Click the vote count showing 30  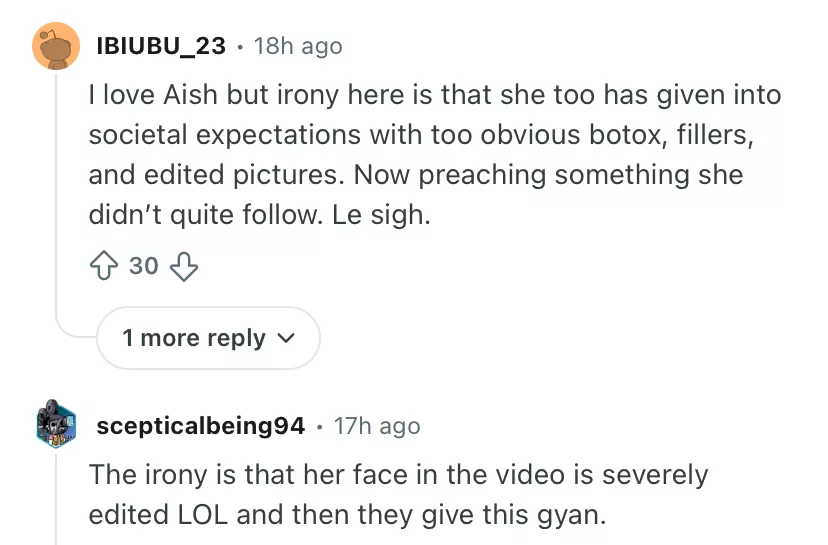pos(144,265)
